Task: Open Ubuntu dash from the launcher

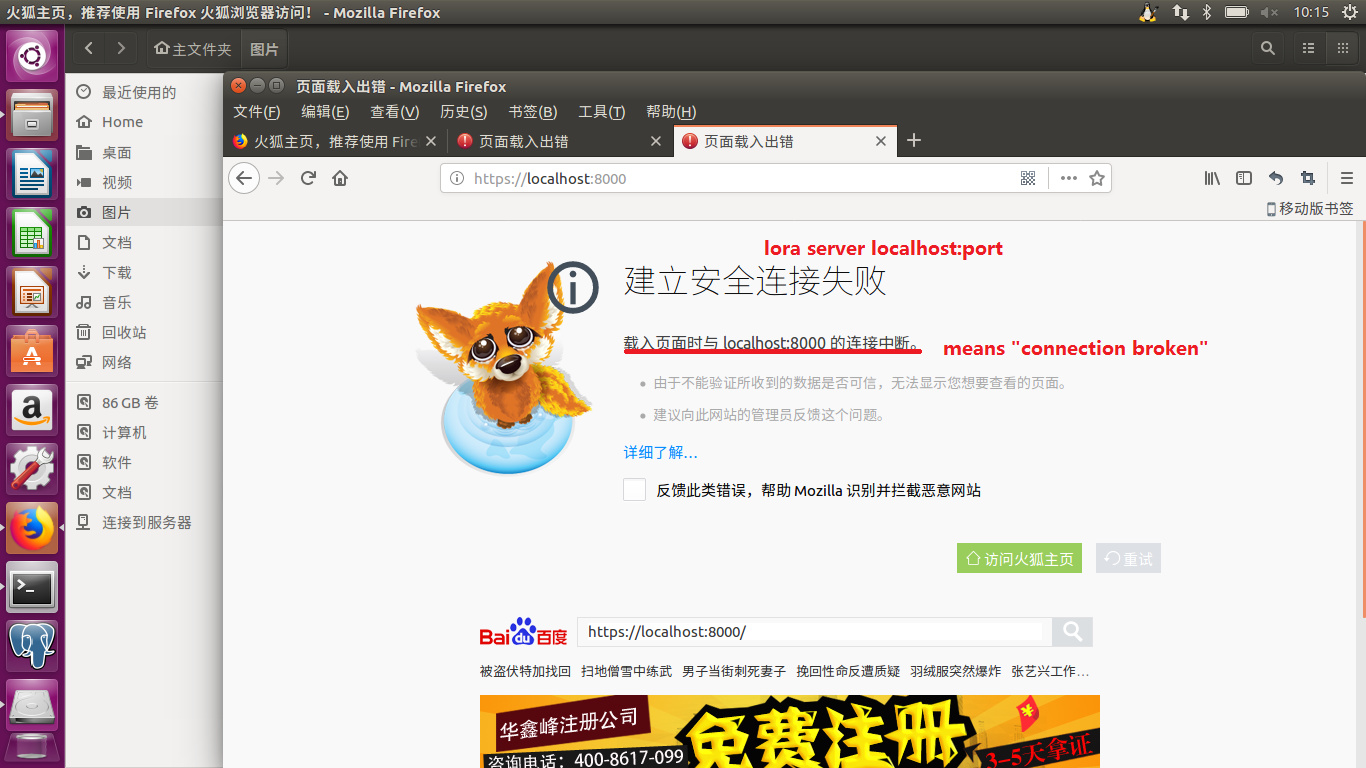Action: 32,57
